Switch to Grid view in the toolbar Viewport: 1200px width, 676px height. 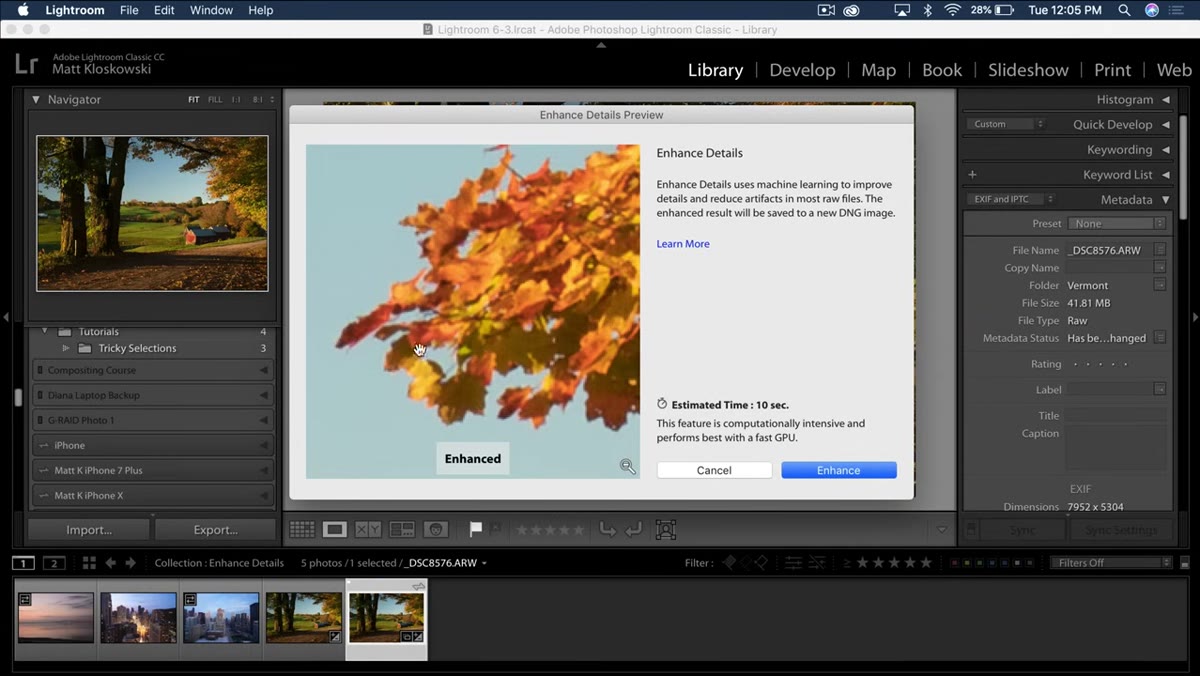point(302,530)
